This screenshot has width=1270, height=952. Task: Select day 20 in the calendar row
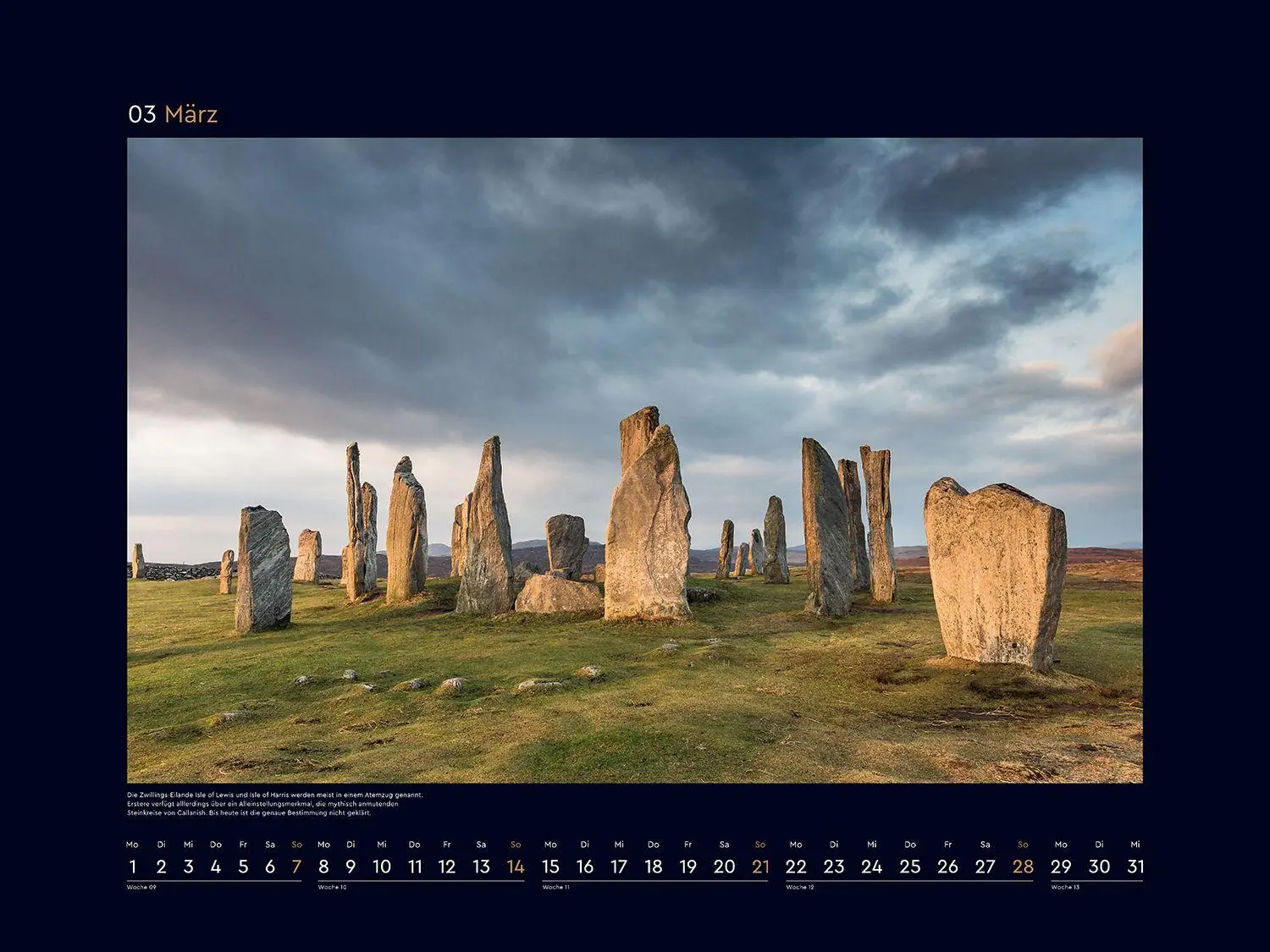click(x=724, y=867)
